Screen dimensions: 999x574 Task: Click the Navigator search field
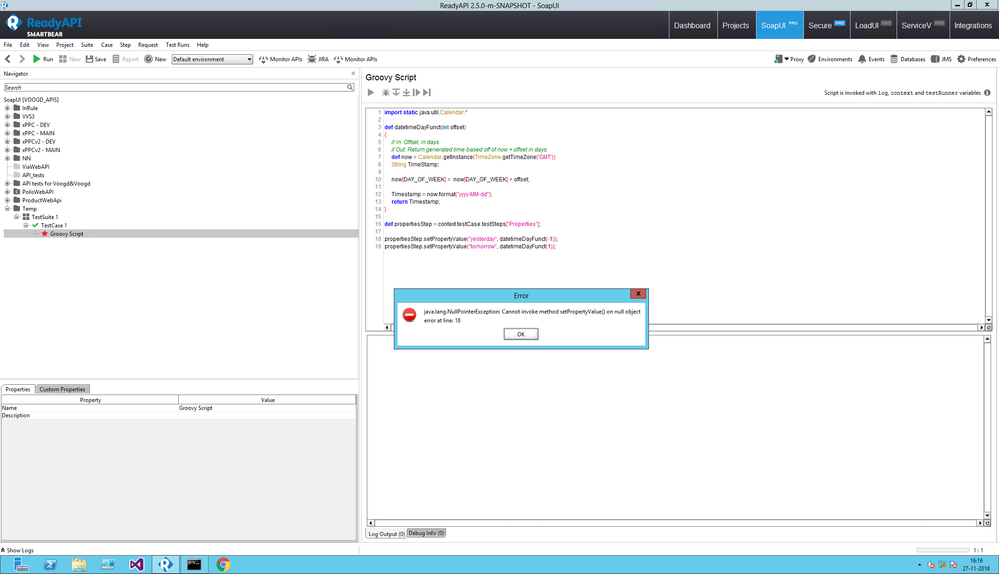(175, 87)
